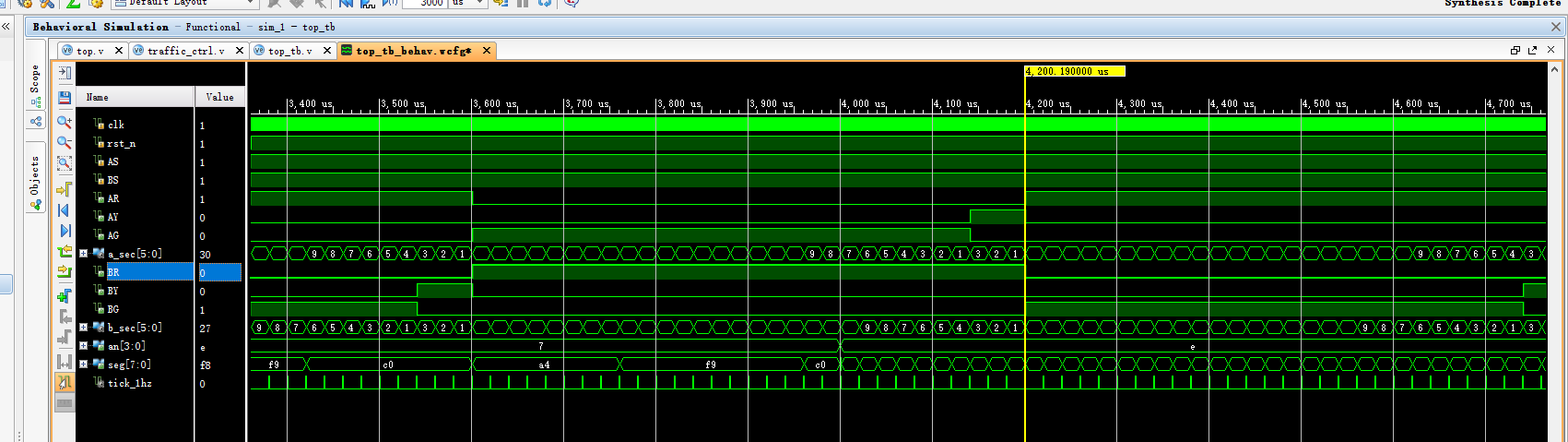Click the 4,000 us ruler tick label
This screenshot has height=442, width=1568.
pos(864,104)
